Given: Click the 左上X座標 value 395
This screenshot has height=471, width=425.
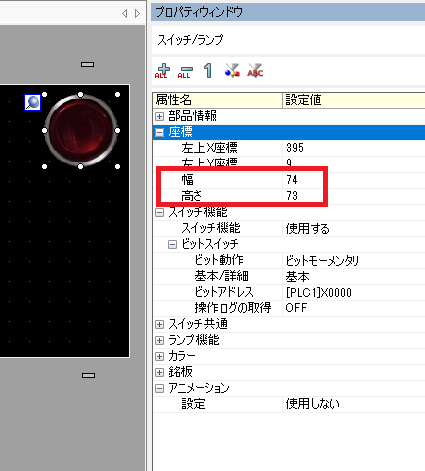Looking at the screenshot, I should tap(295, 148).
